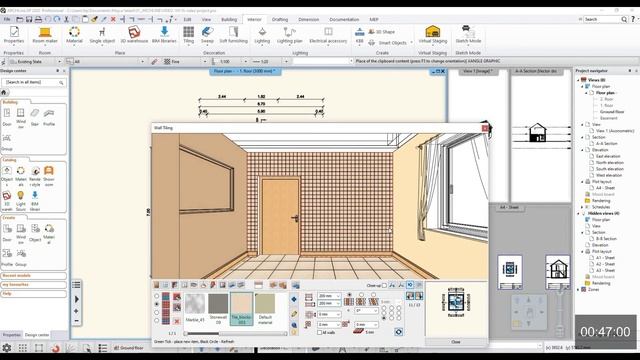
Task: Click the Lighting ribbon icon
Action: (262, 35)
